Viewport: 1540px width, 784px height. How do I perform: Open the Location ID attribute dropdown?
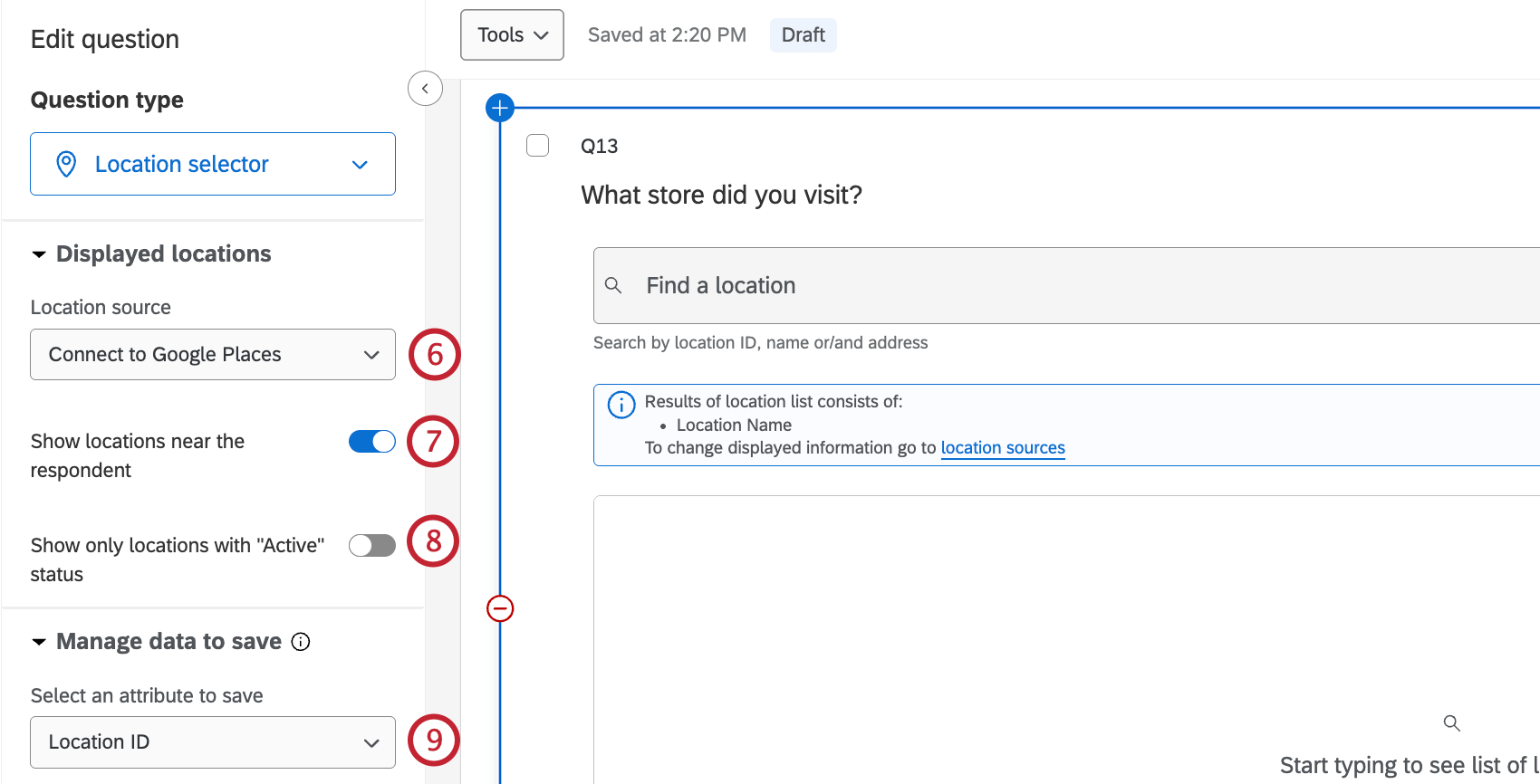(213, 742)
